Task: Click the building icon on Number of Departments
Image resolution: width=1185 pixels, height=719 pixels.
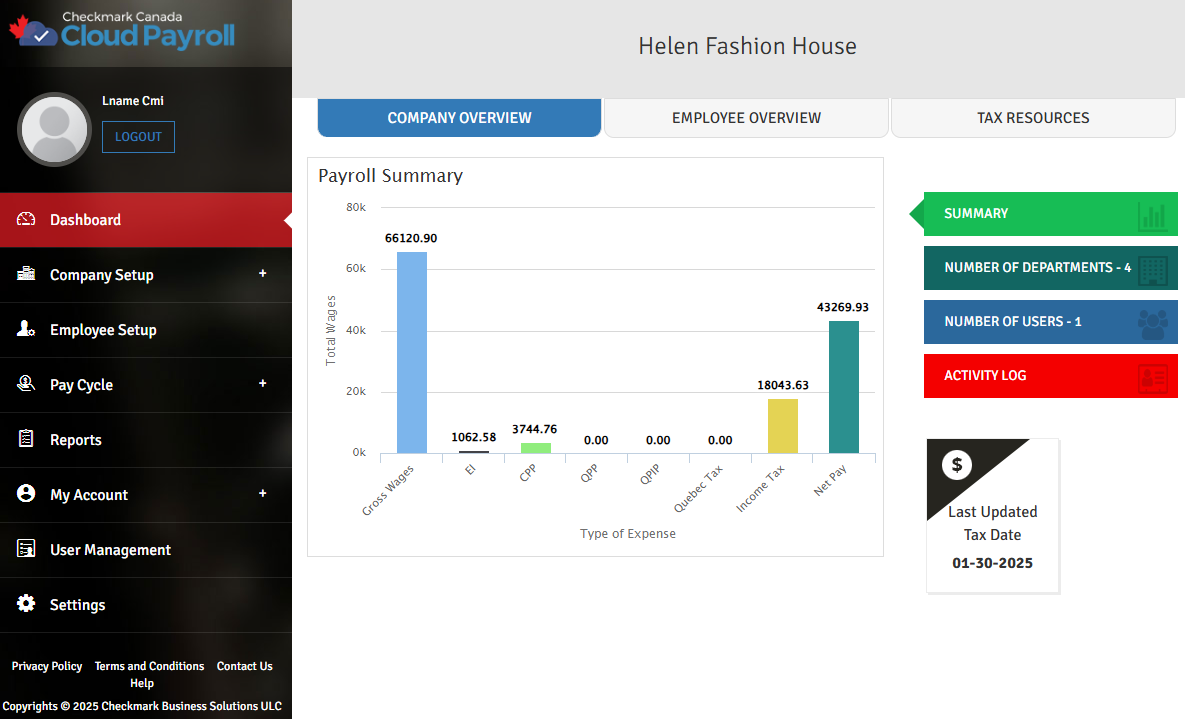Action: (1152, 269)
